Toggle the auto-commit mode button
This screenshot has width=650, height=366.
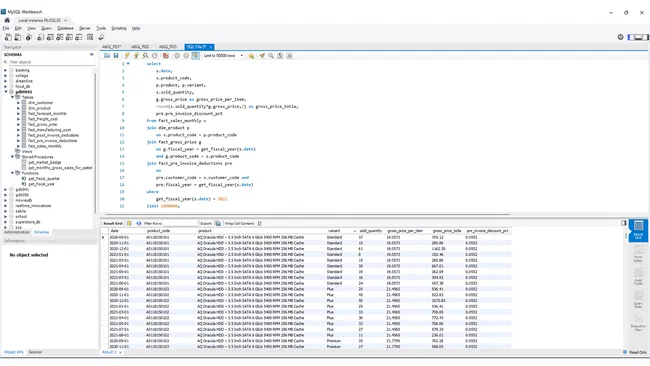[x=195, y=56]
